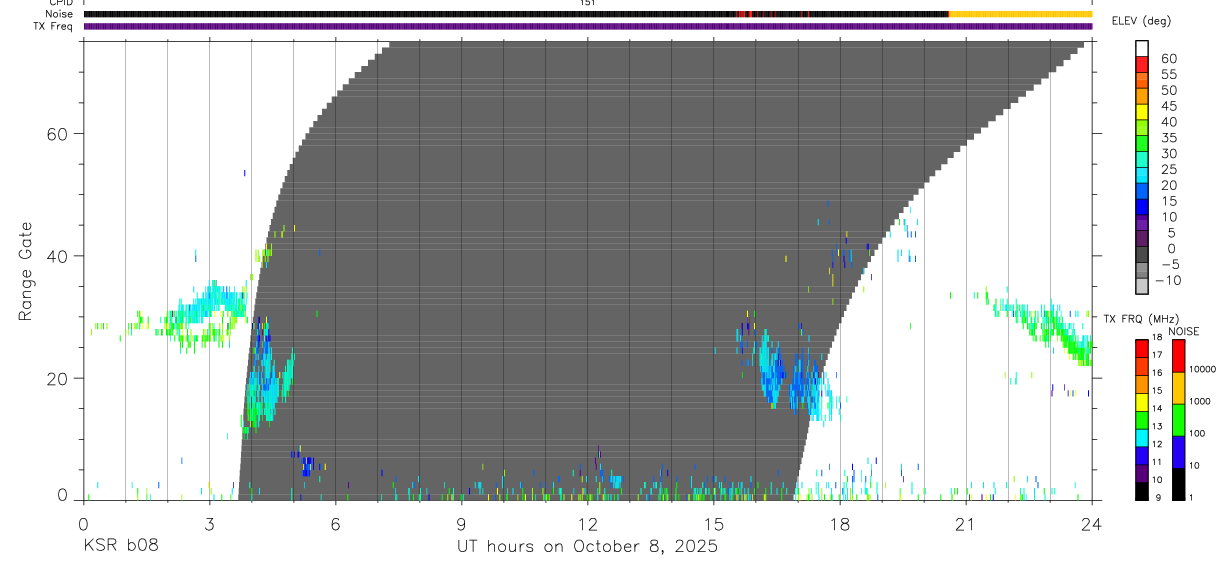Click the white top swatch of ELEV colorbar
1228x567 pixels.
(1142, 49)
